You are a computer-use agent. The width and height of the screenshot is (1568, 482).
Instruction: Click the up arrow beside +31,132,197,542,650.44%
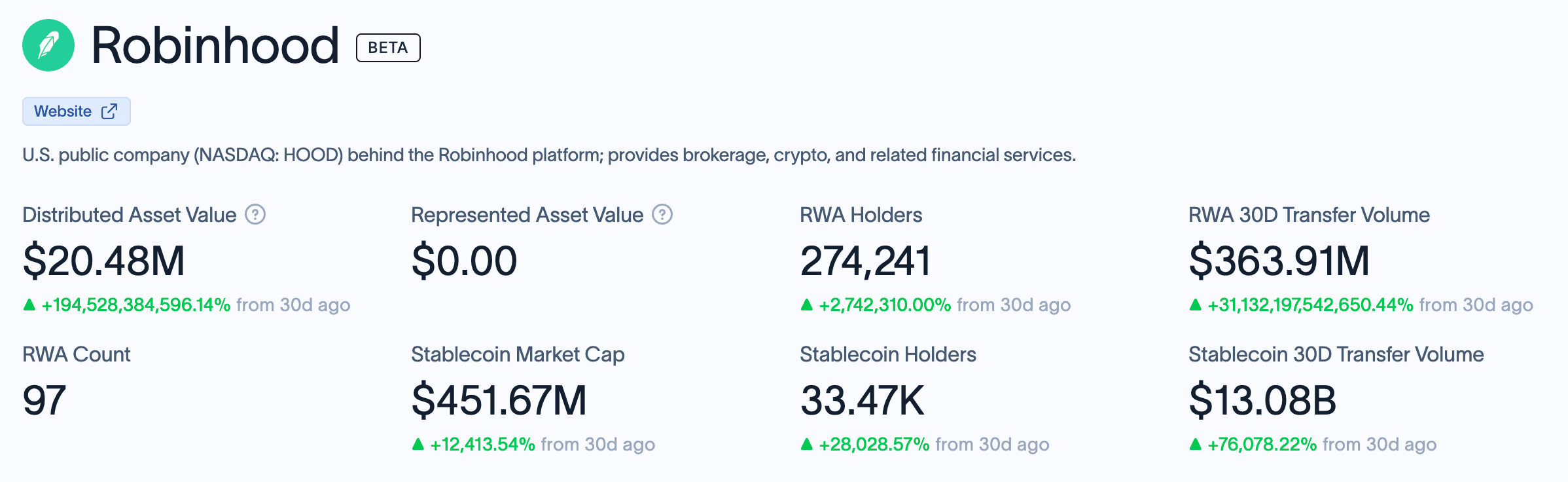pos(1195,305)
